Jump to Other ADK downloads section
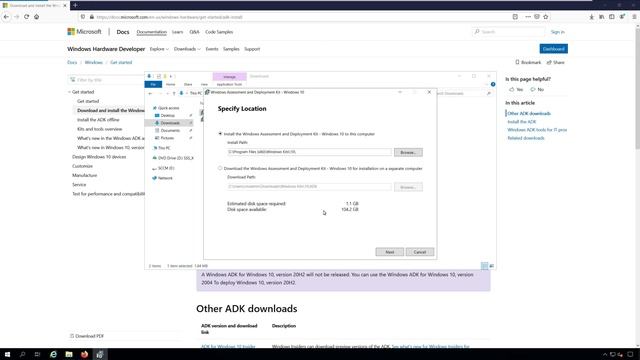Image resolution: width=640 pixels, height=360 pixels. pos(529,113)
